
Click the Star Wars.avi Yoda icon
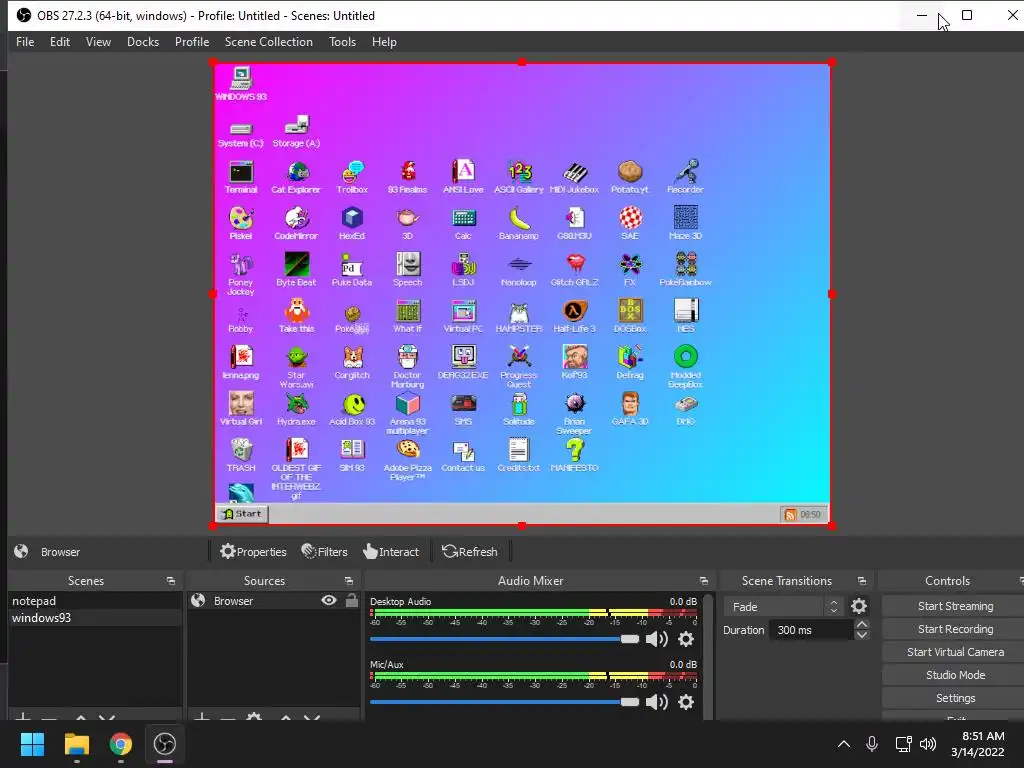296,357
